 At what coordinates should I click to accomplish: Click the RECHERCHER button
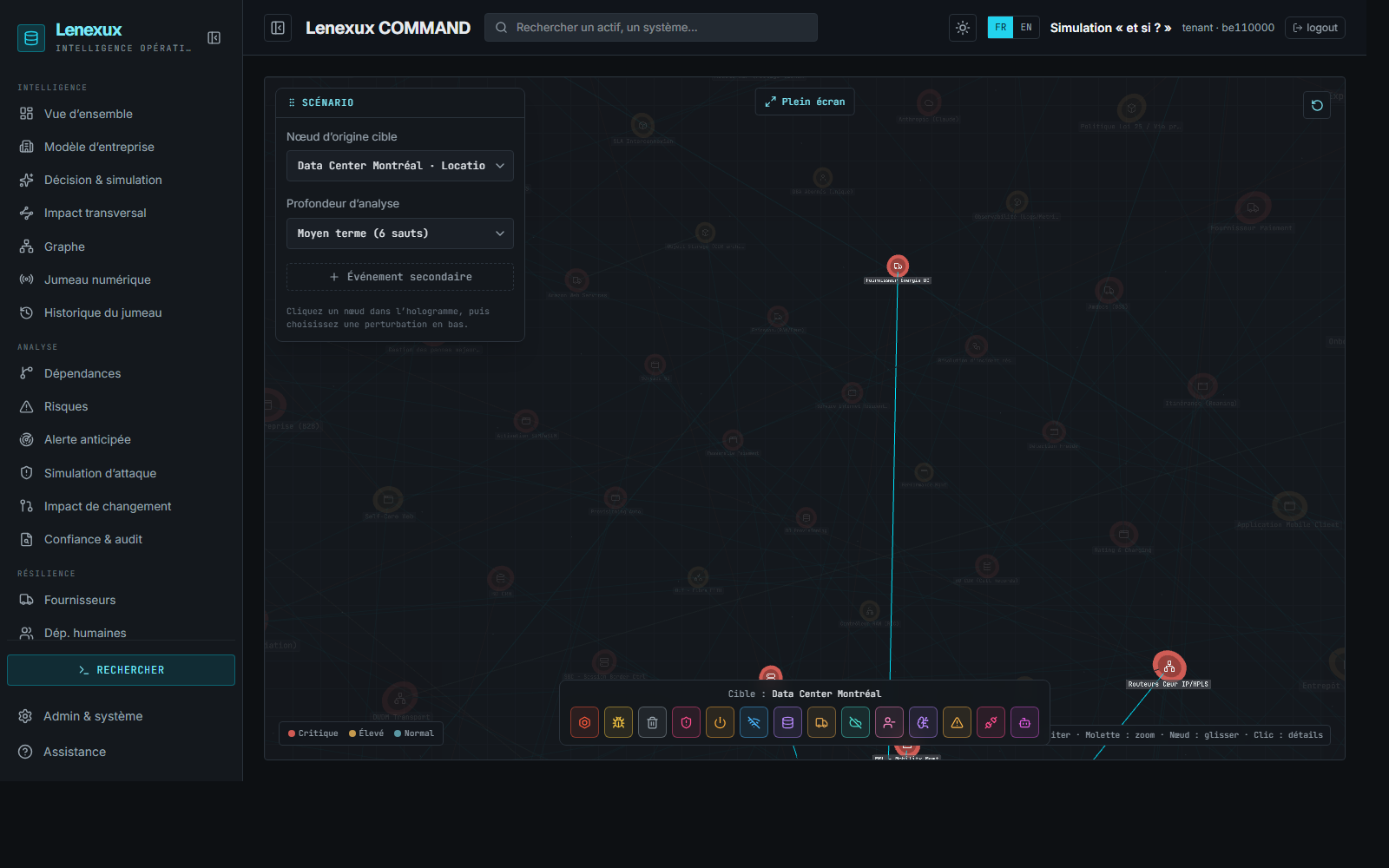tap(121, 670)
